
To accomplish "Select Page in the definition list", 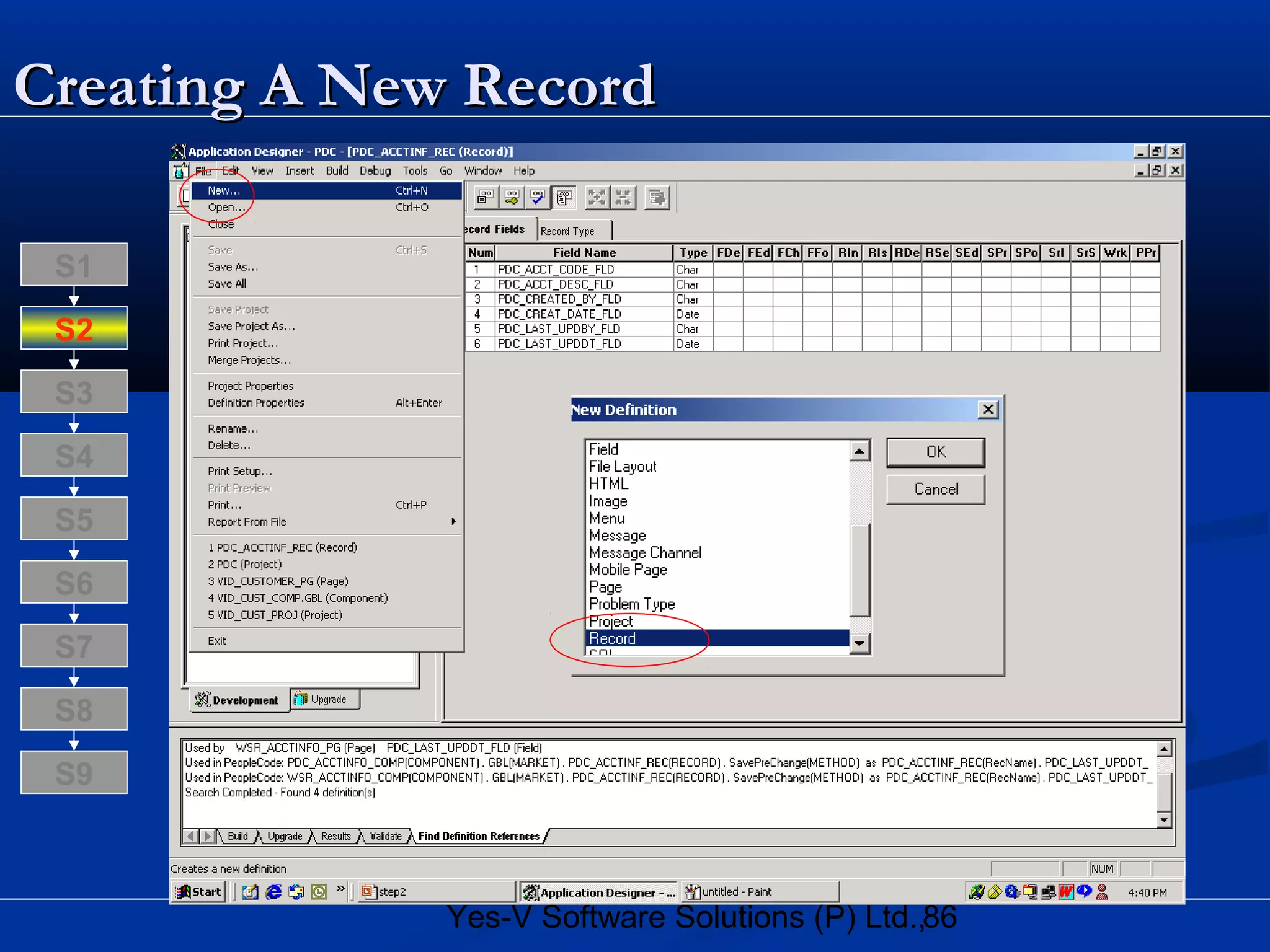I will click(717, 587).
